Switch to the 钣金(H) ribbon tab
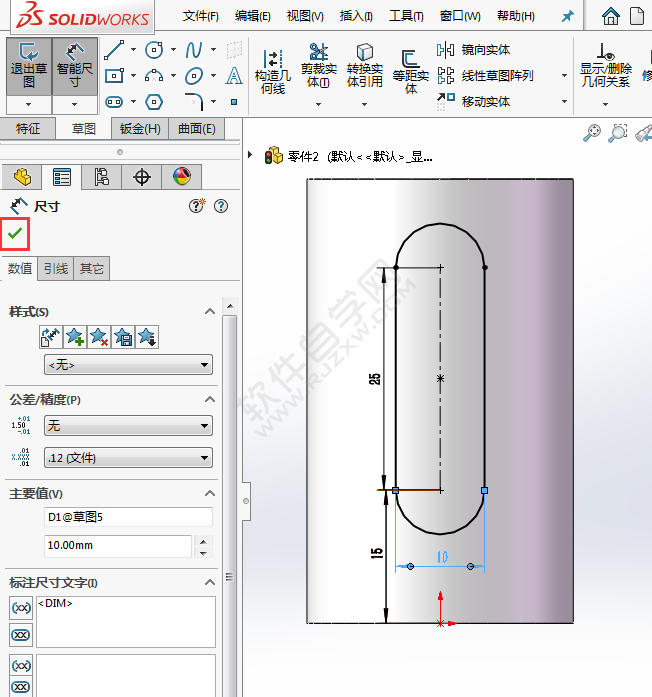 (140, 129)
